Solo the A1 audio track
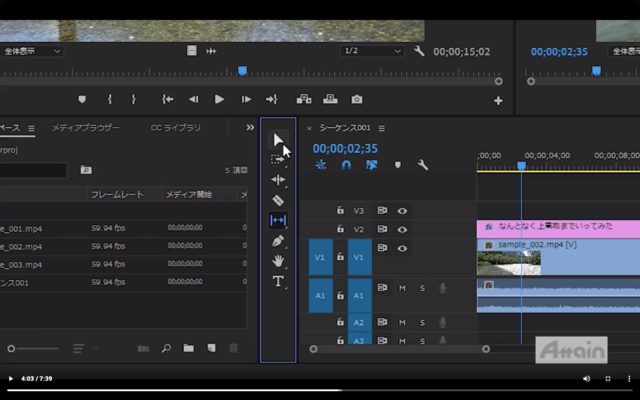Image resolution: width=640 pixels, height=400 pixels. (422, 288)
